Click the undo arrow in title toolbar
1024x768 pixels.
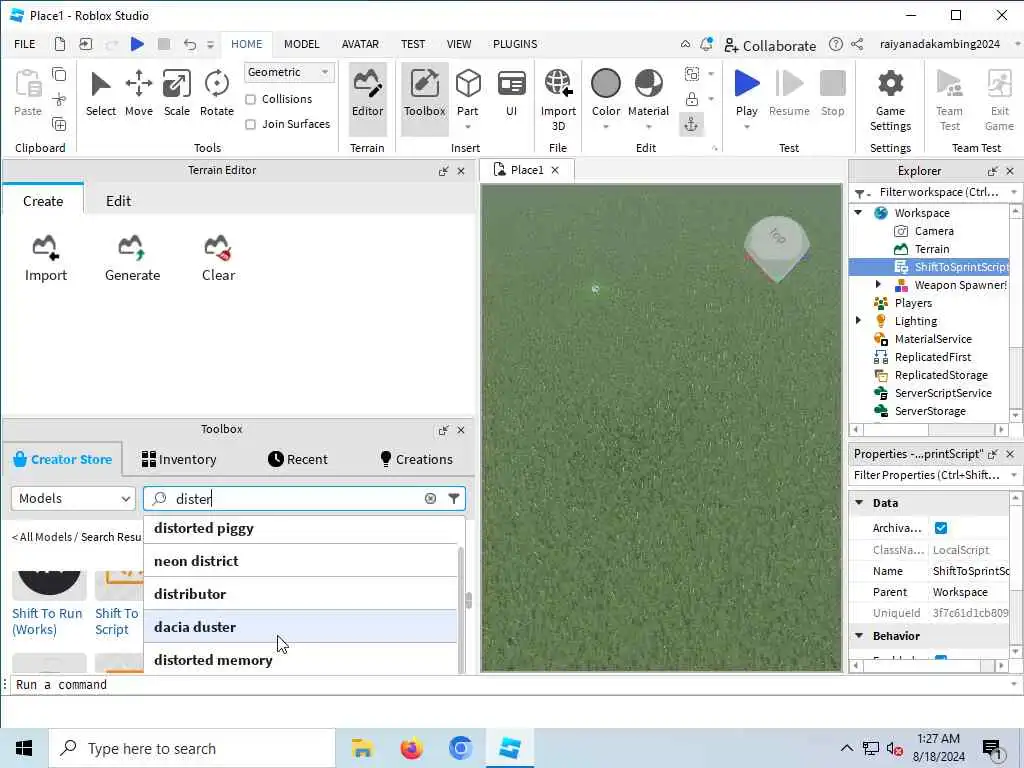tap(189, 44)
